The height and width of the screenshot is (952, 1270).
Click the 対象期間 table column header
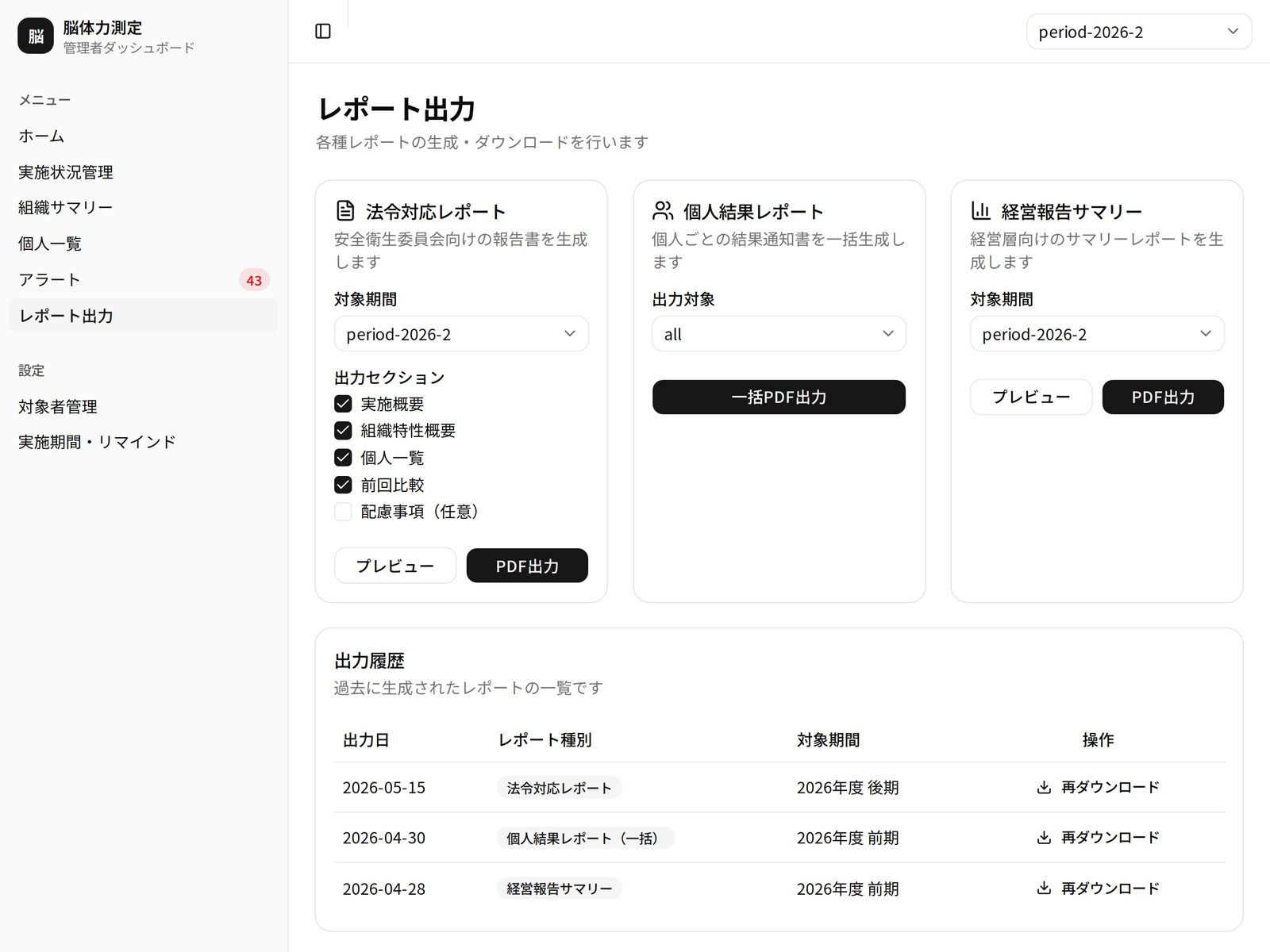pos(829,740)
